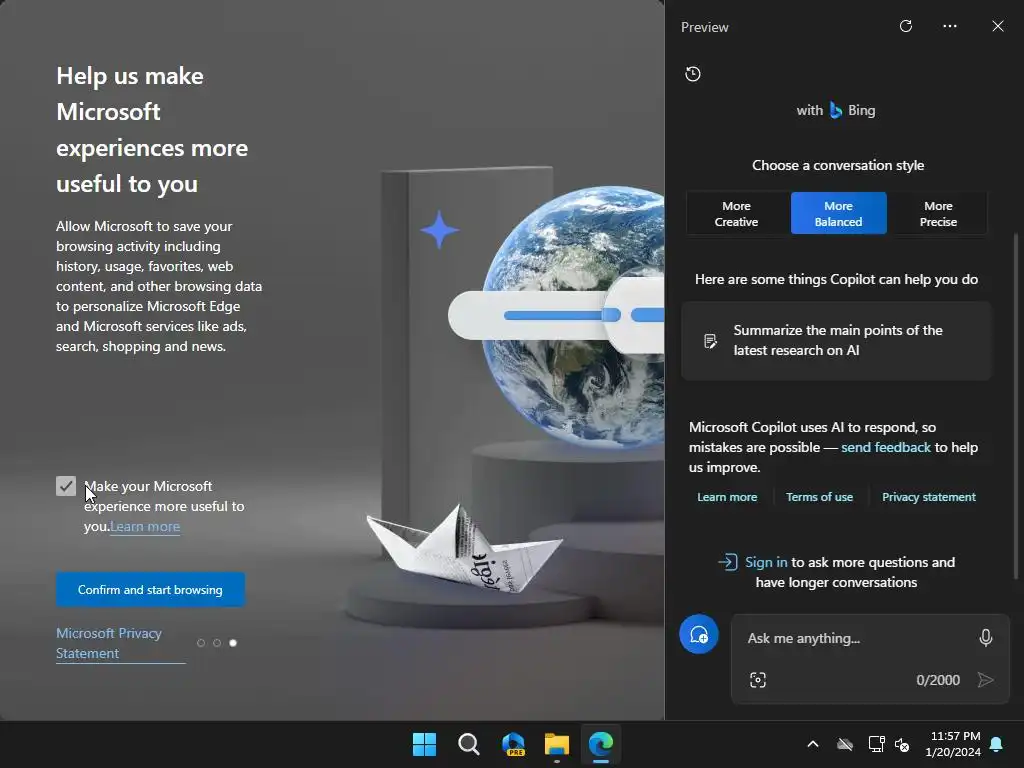Click the OneDrive cloud tray icon
The image size is (1024, 768).
[845, 744]
